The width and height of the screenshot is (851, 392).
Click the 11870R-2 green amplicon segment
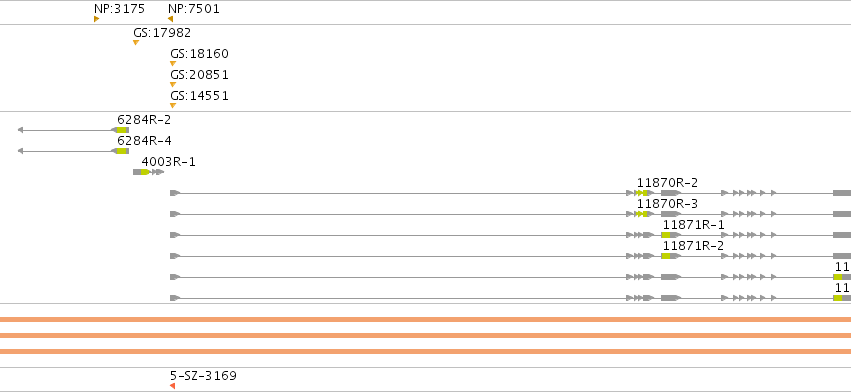coord(642,193)
